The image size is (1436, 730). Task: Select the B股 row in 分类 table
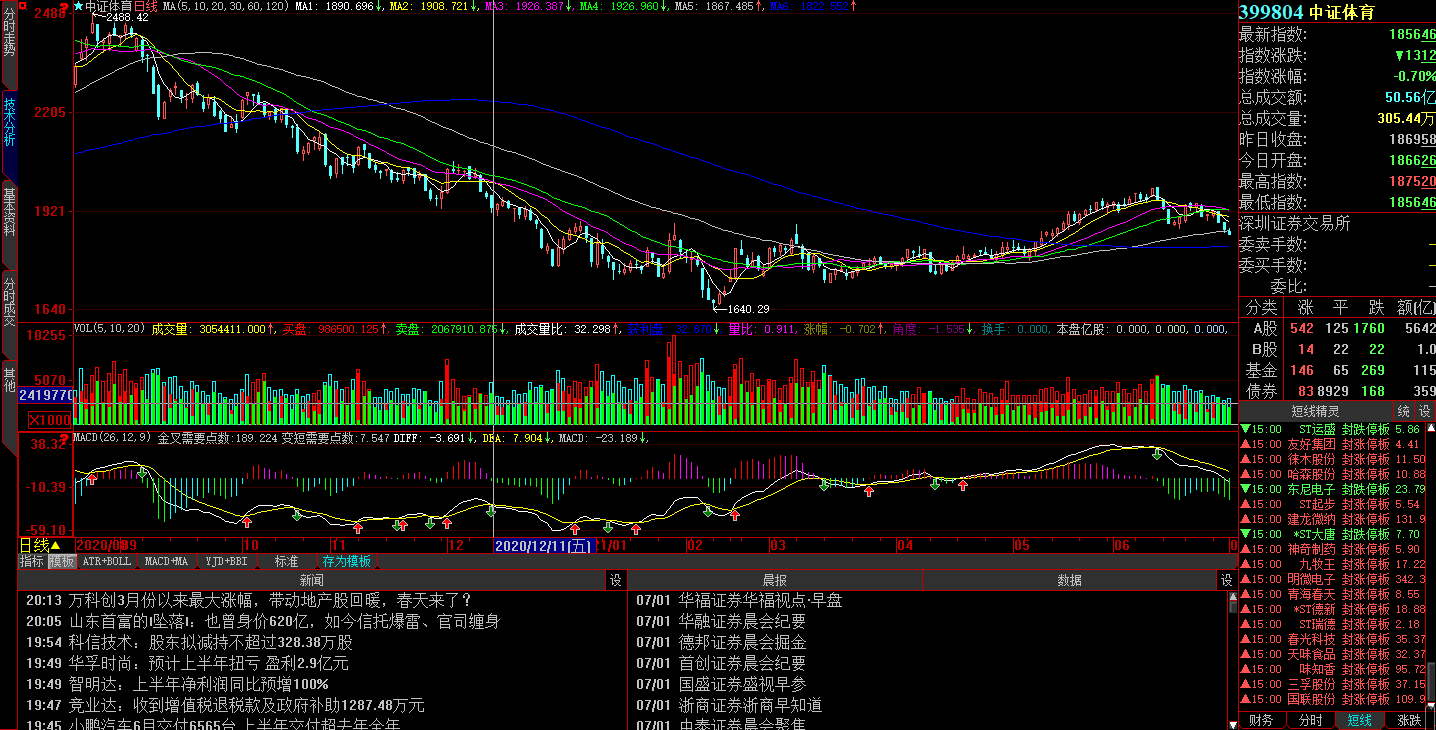1337,349
